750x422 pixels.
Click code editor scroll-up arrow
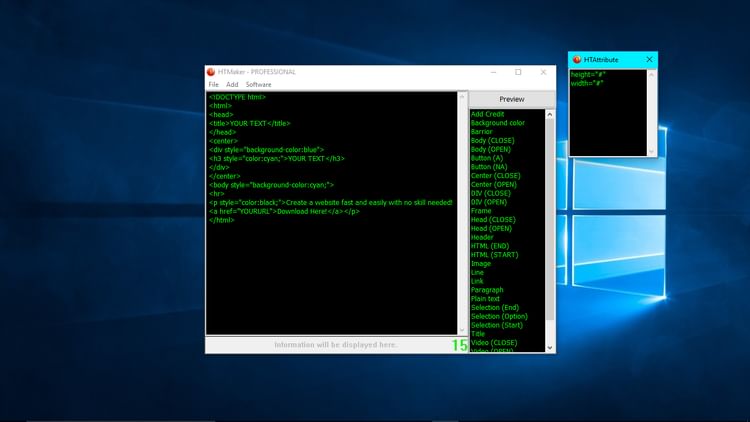(462, 97)
